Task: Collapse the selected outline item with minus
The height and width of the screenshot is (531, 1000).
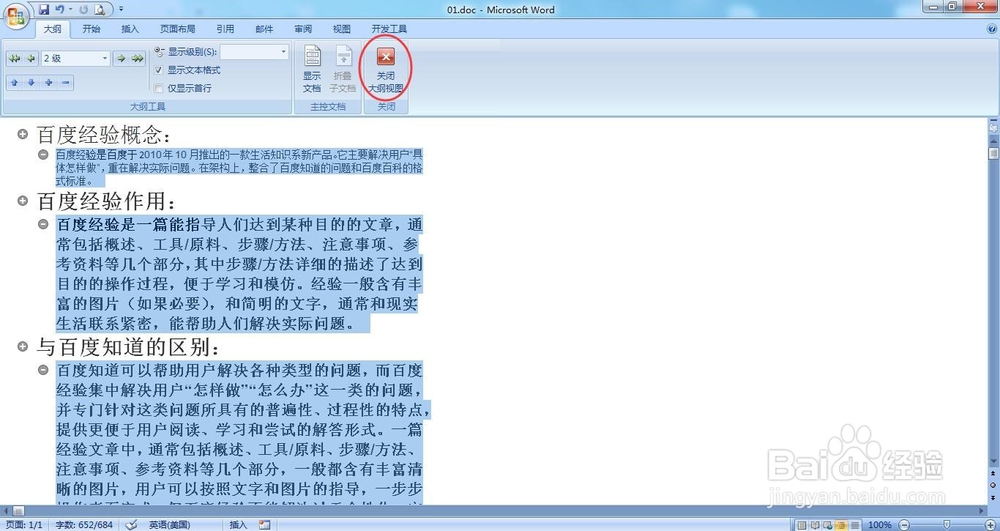Action: coord(66,82)
